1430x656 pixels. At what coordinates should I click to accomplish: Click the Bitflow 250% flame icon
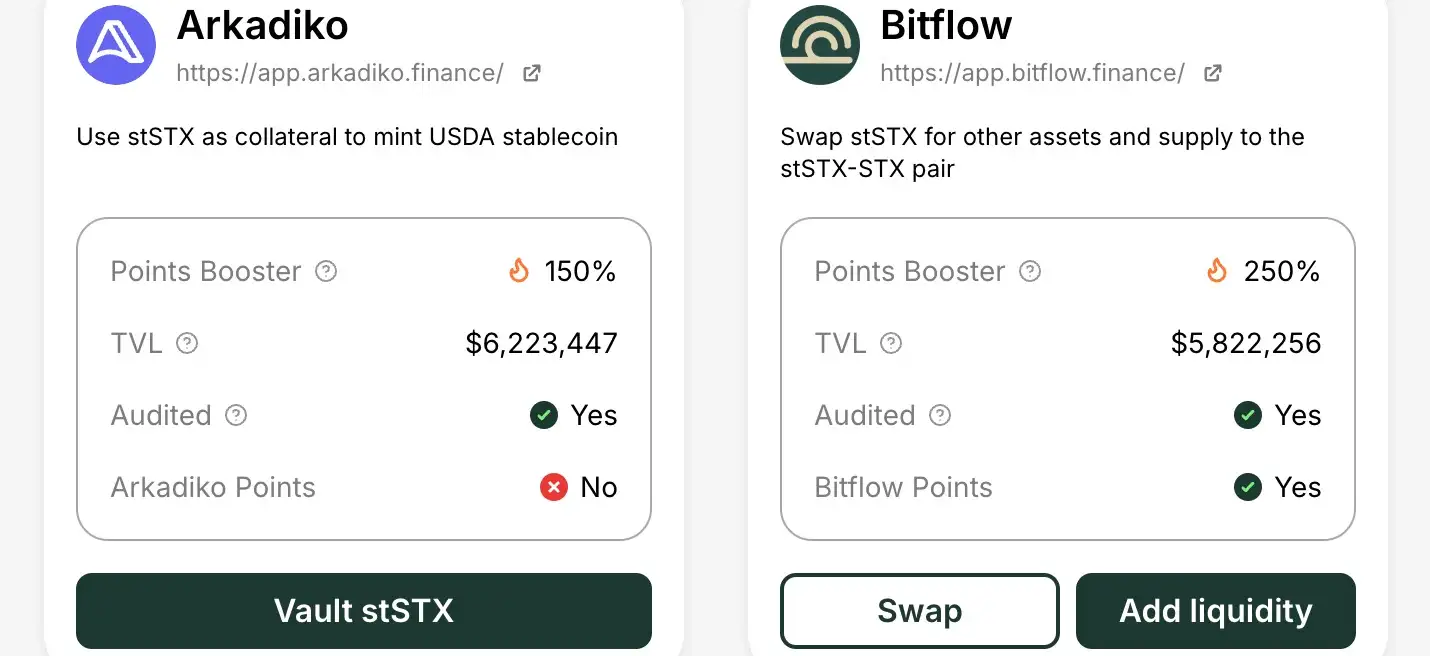pyautogui.click(x=1217, y=270)
